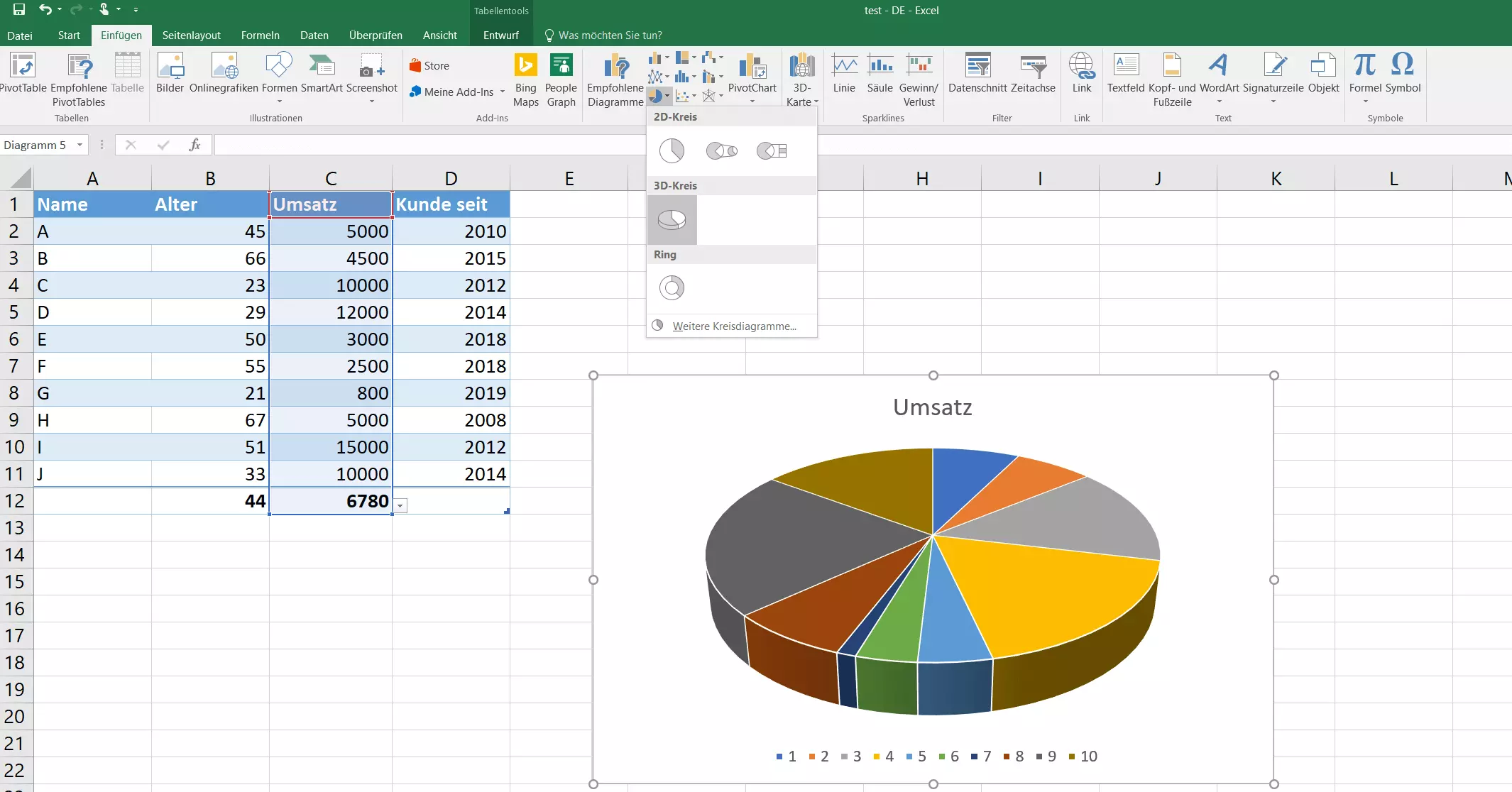The image size is (1512, 792).
Task: Click the Save icon in quick access toolbar
Action: [x=19, y=10]
